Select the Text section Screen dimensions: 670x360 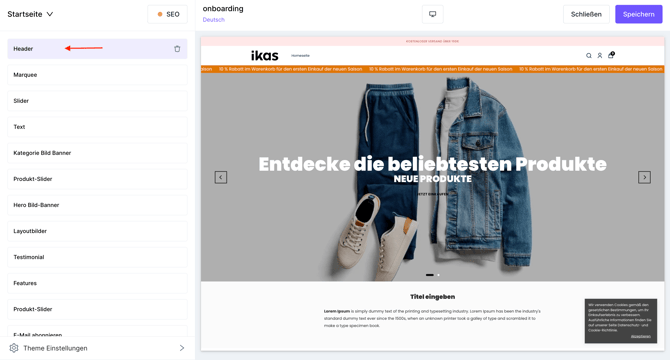tap(97, 127)
